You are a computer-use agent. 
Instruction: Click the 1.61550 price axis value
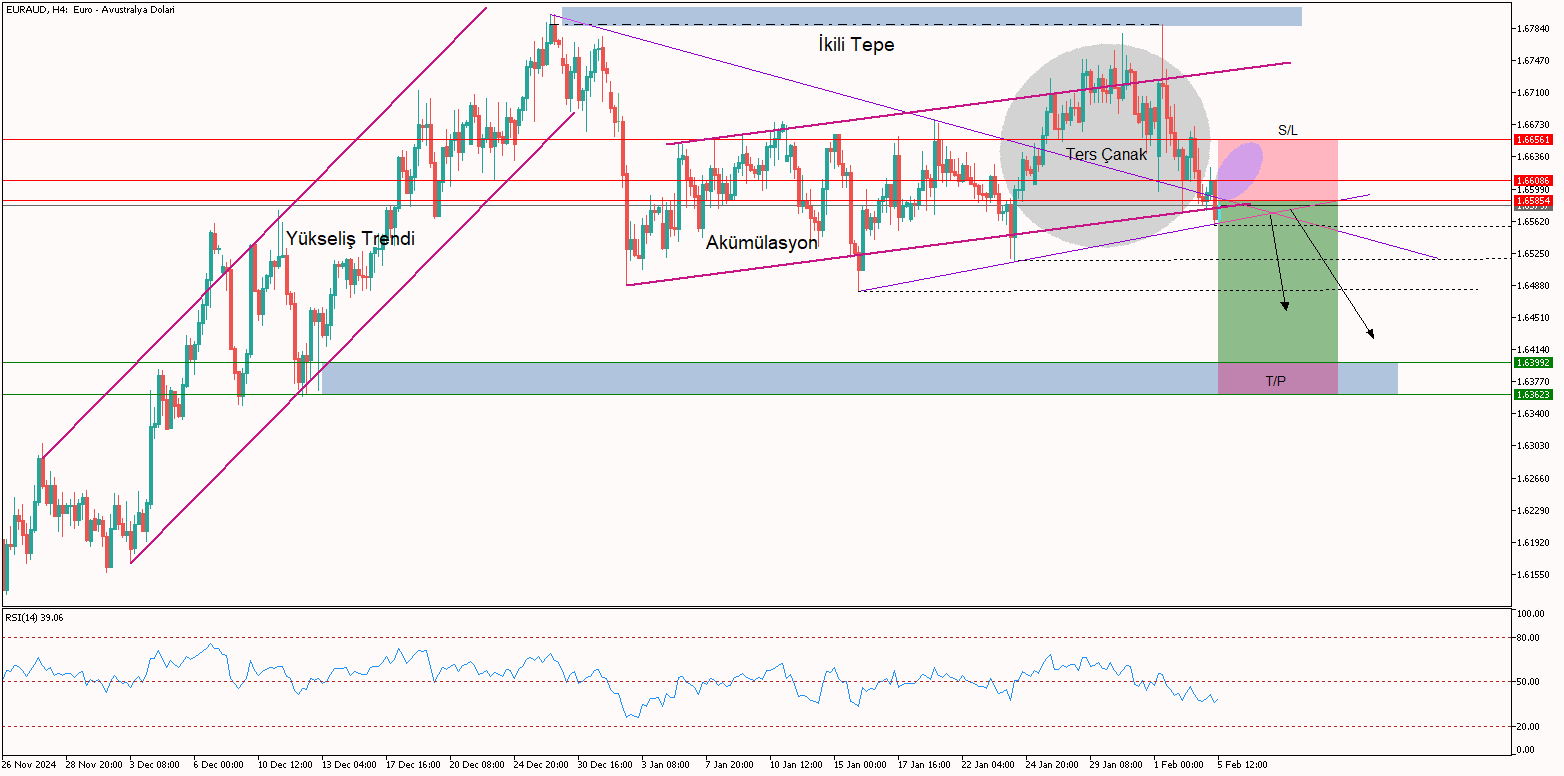(1533, 575)
